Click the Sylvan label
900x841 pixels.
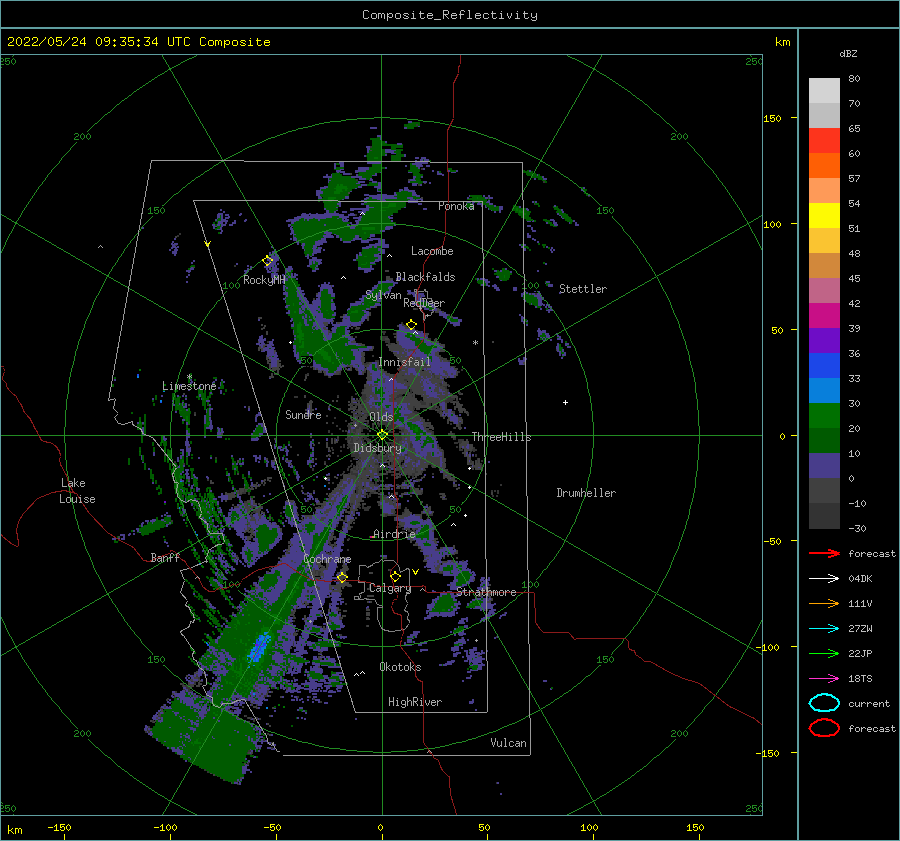tap(383, 295)
